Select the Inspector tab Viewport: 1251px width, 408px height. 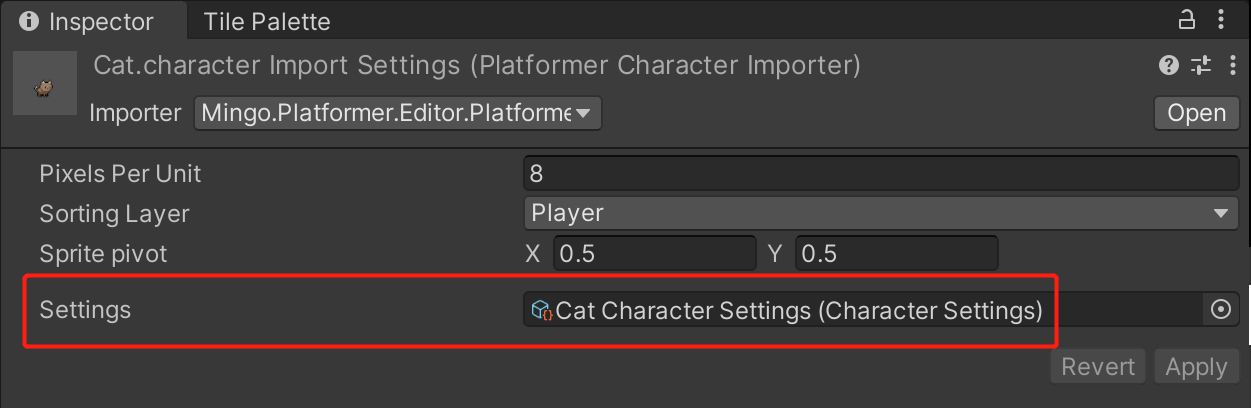93,21
